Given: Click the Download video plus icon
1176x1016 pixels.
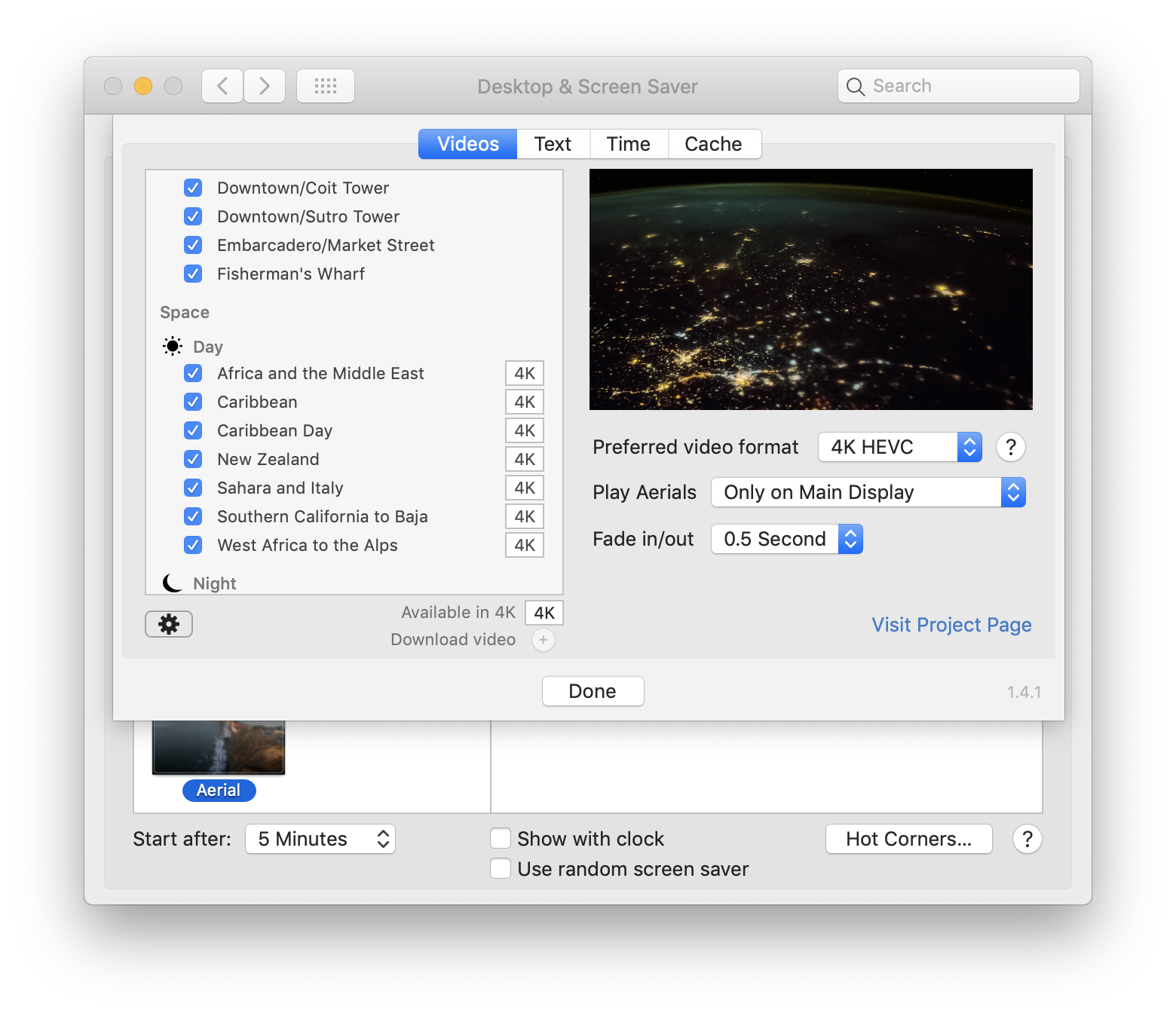Looking at the screenshot, I should [x=544, y=640].
